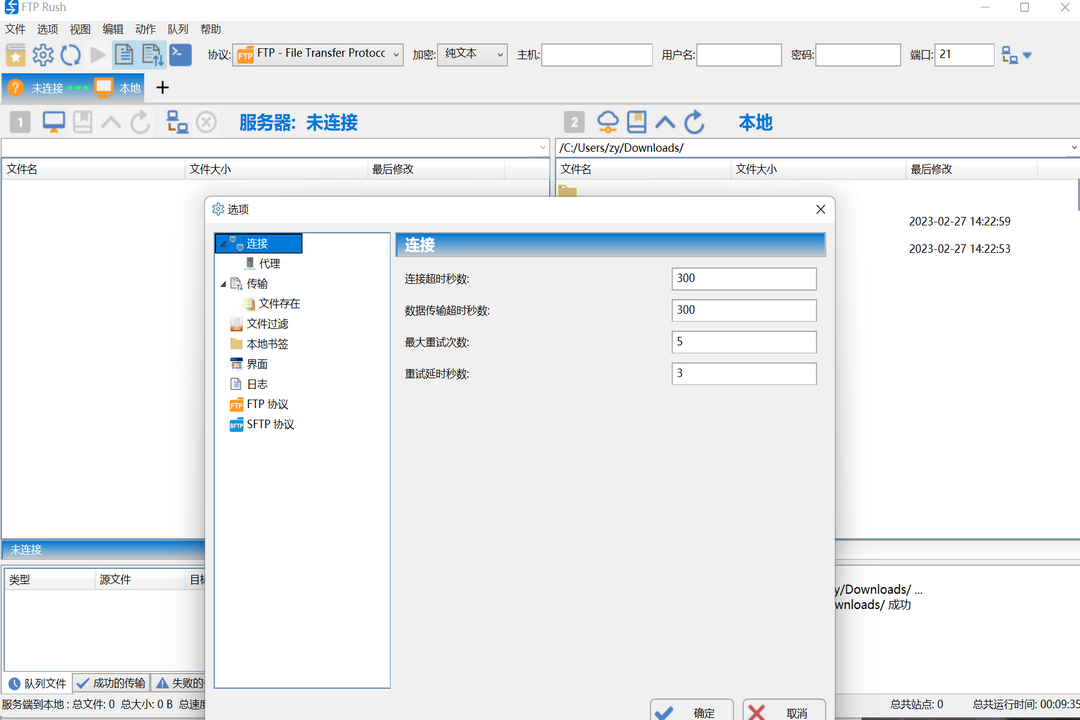Click the disconnect icon in server panel 1
1080x720 pixels.
[x=206, y=121]
